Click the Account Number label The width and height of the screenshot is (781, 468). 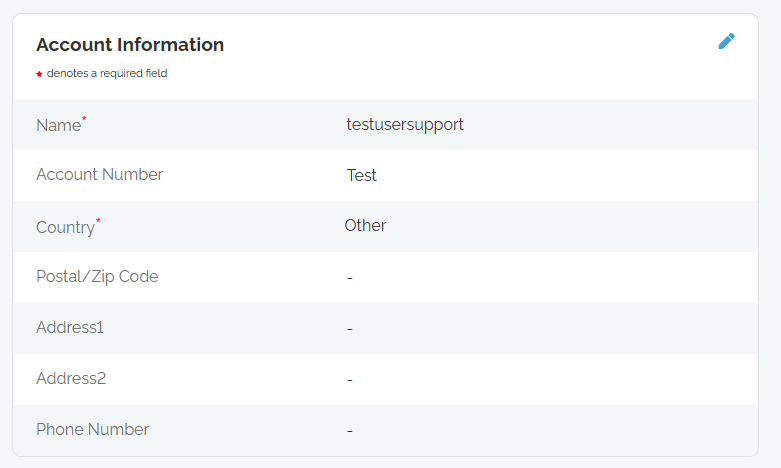(x=100, y=175)
